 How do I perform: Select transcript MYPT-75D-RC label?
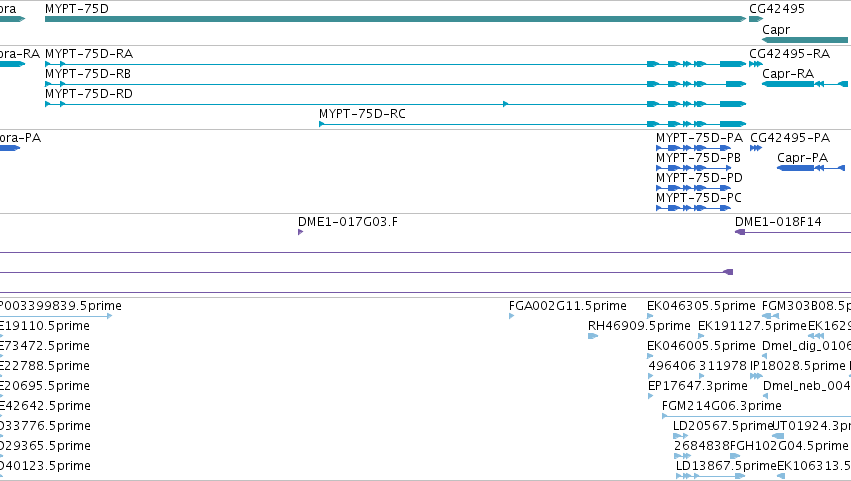coord(362,114)
